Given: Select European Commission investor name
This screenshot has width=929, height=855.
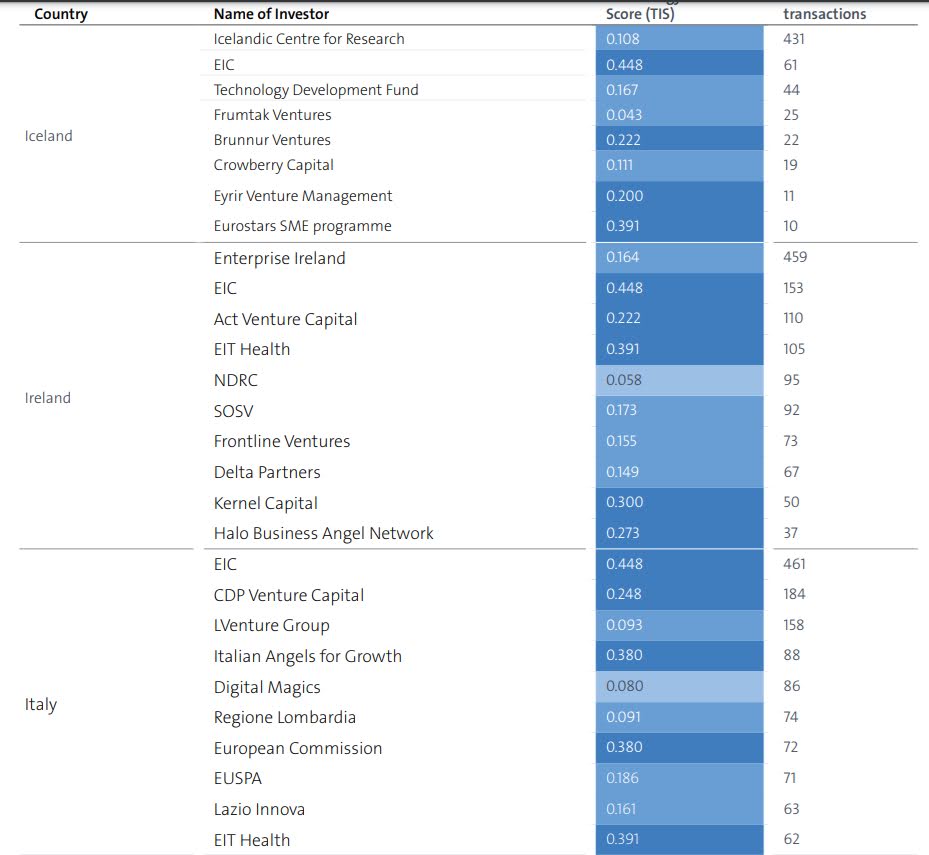Looking at the screenshot, I should click(x=298, y=749).
